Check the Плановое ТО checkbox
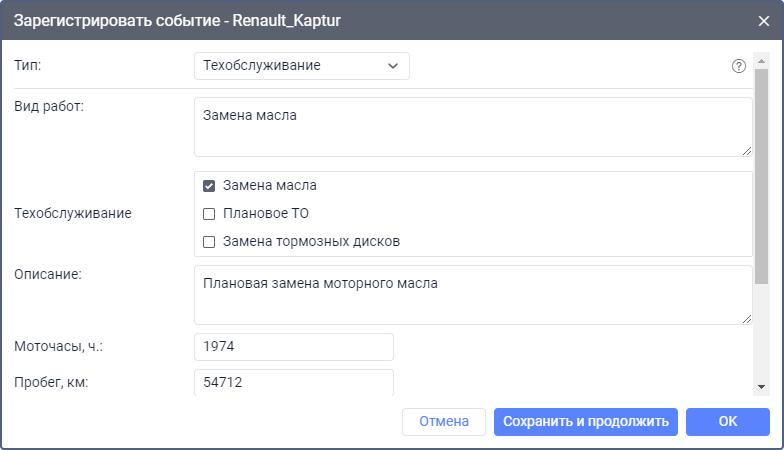The height and width of the screenshot is (450, 784). [x=209, y=214]
